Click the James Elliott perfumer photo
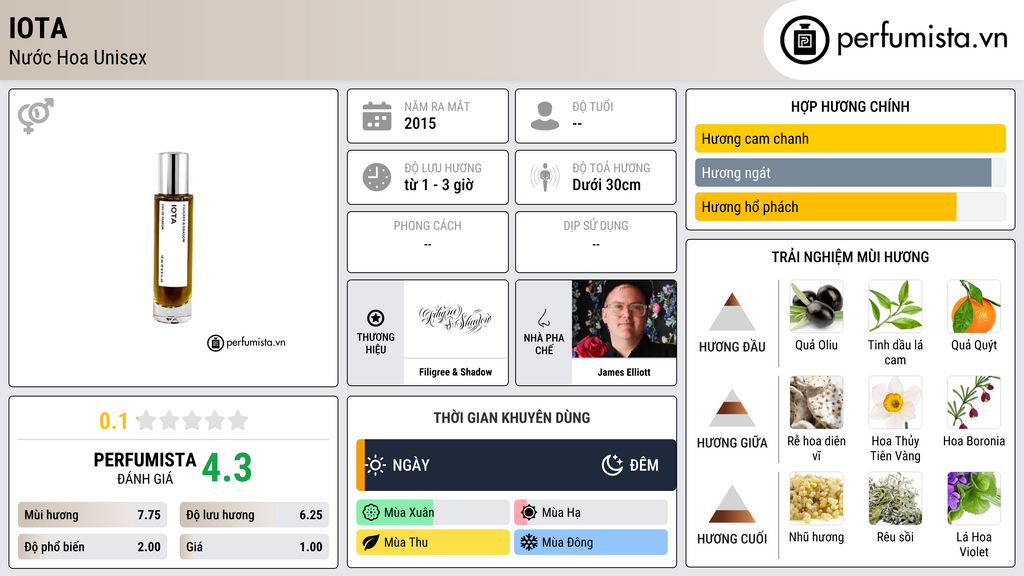 point(624,319)
